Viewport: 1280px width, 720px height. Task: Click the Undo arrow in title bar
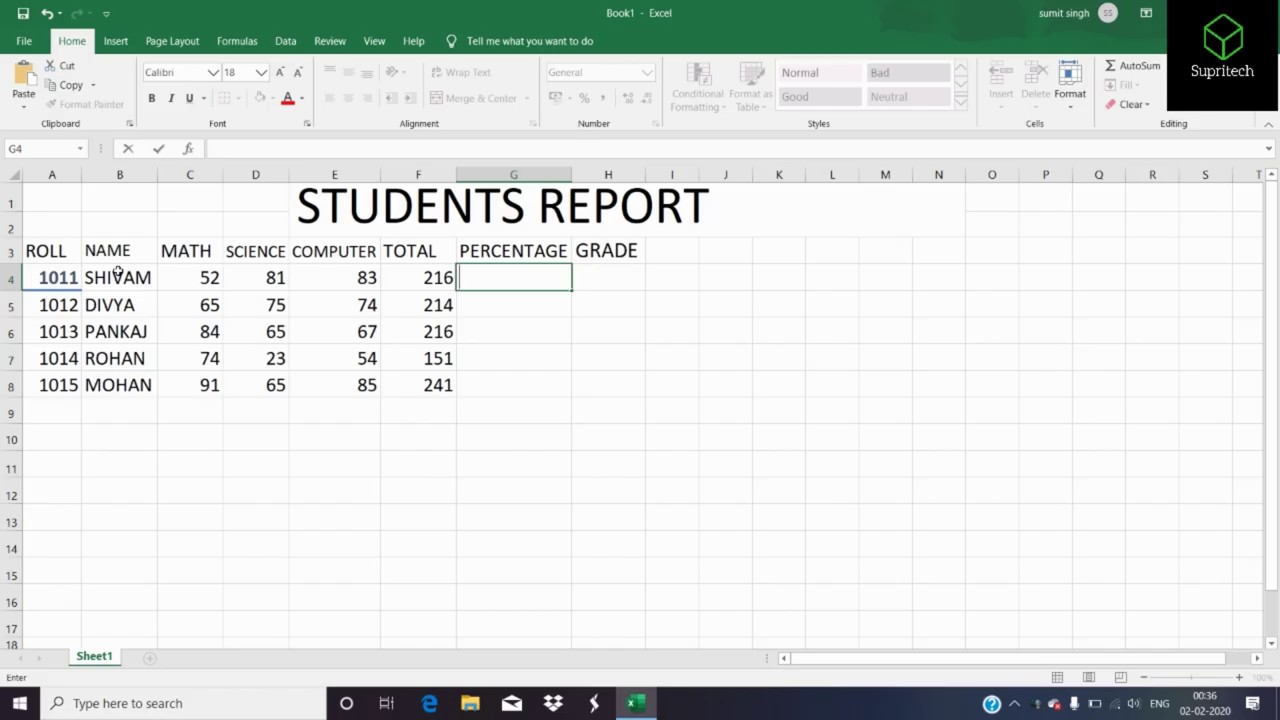pos(46,13)
